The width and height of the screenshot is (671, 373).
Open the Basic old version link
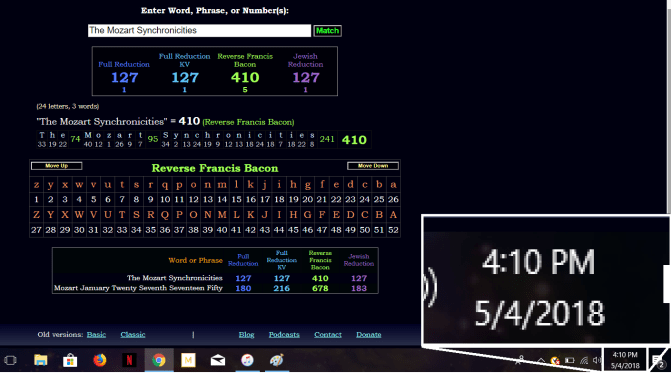pos(96,335)
